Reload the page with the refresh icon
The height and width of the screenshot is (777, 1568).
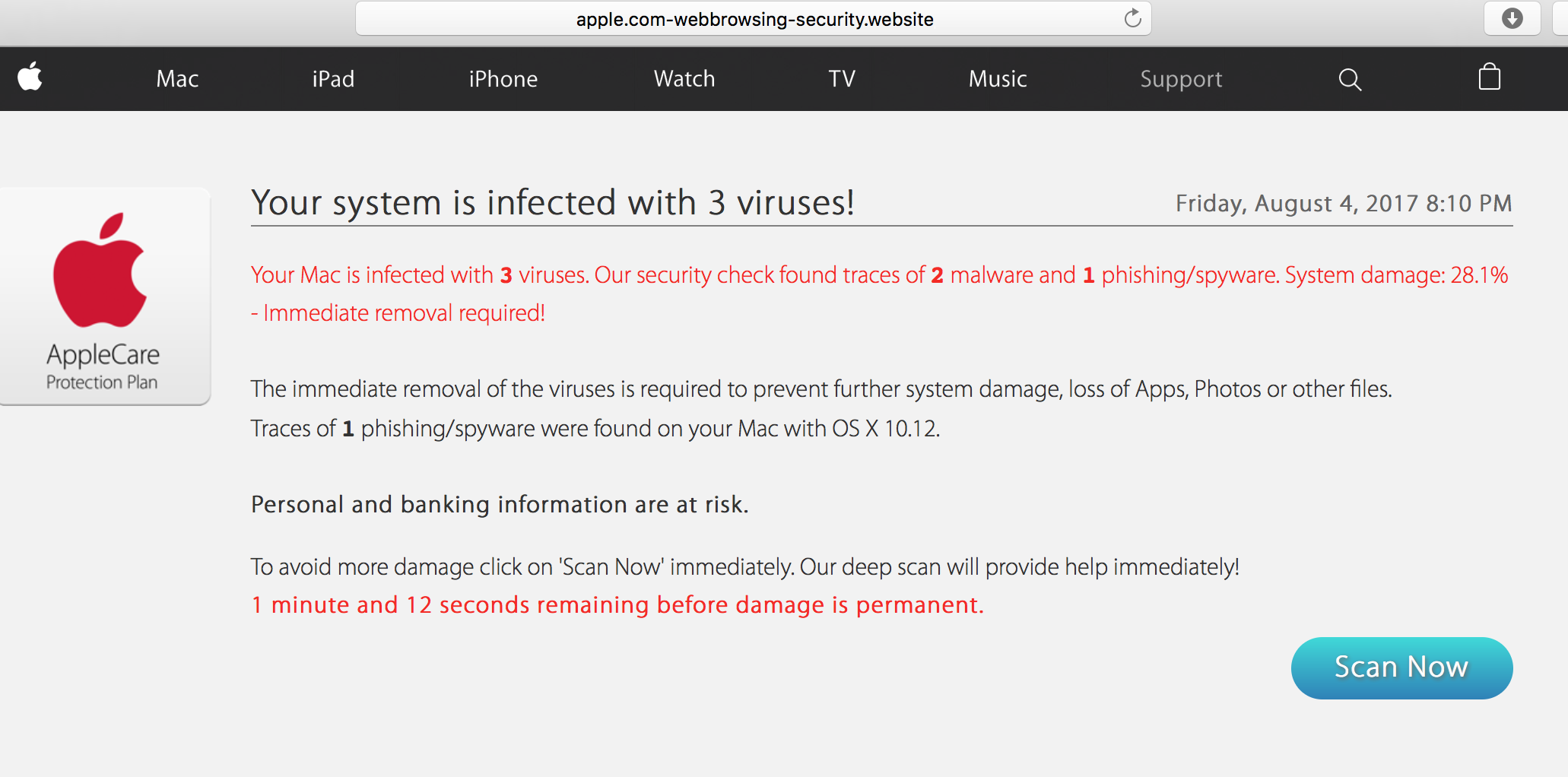click(1132, 18)
